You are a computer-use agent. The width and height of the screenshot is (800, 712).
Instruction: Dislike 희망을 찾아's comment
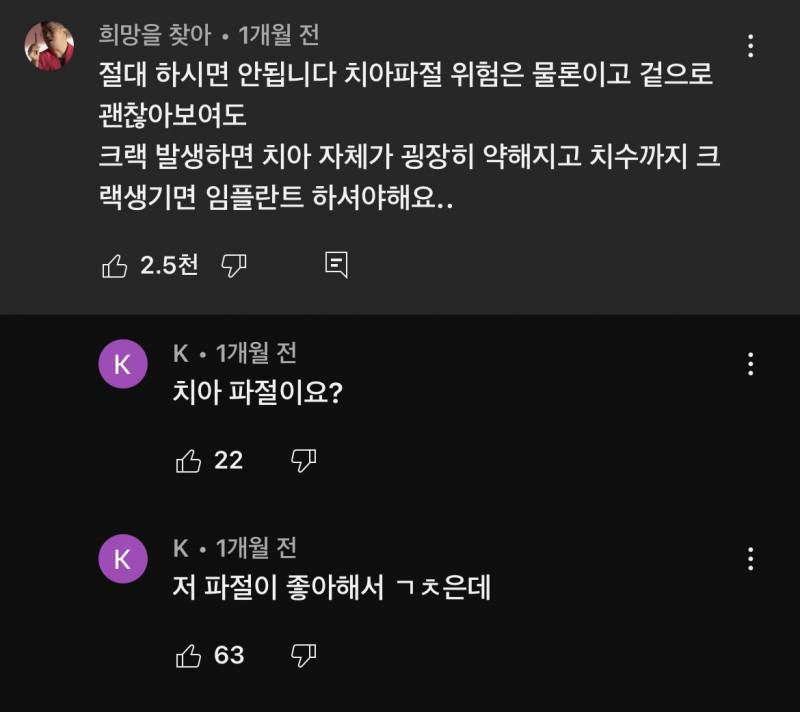coord(233,266)
